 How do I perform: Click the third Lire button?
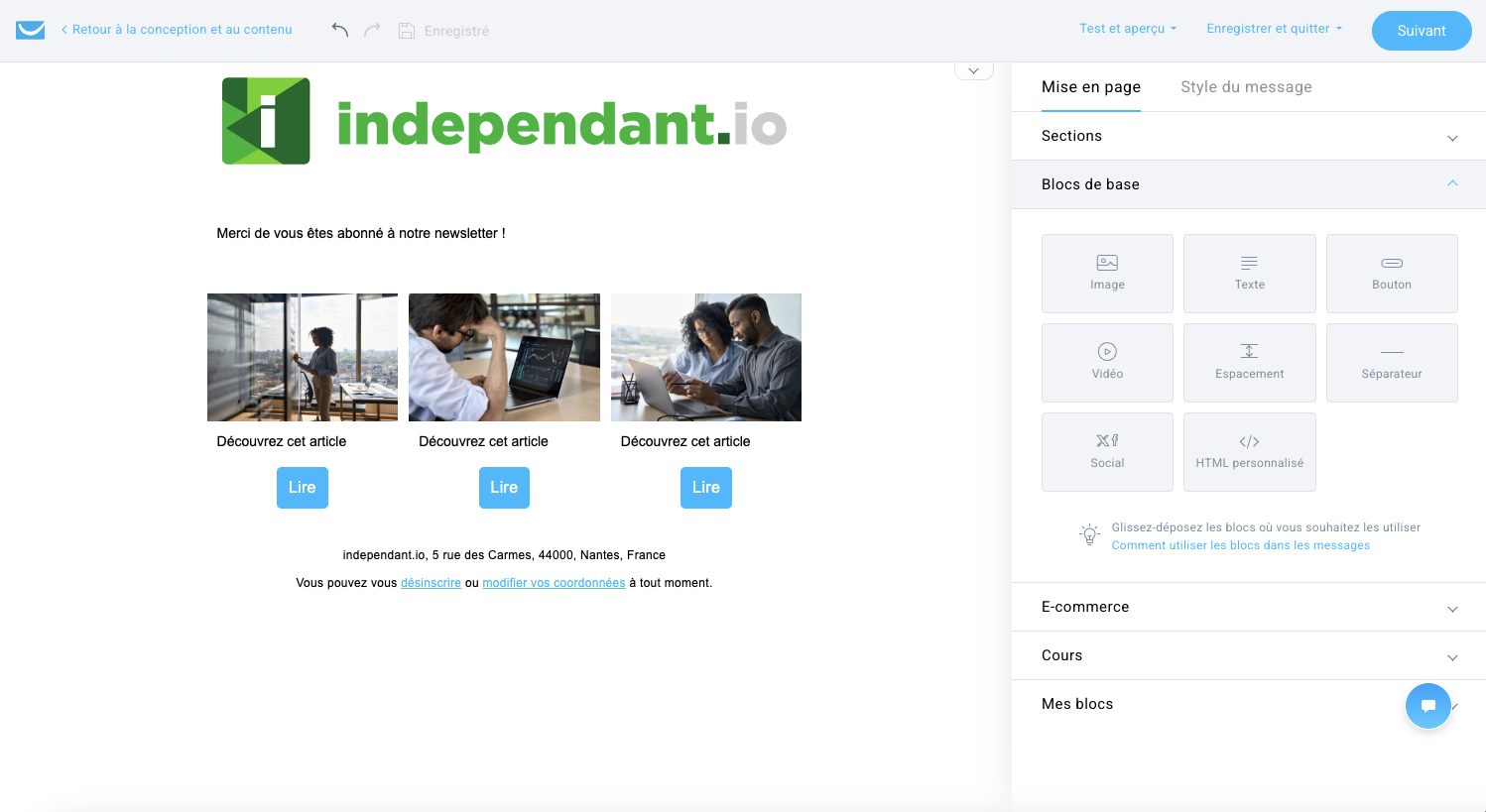[x=706, y=488]
